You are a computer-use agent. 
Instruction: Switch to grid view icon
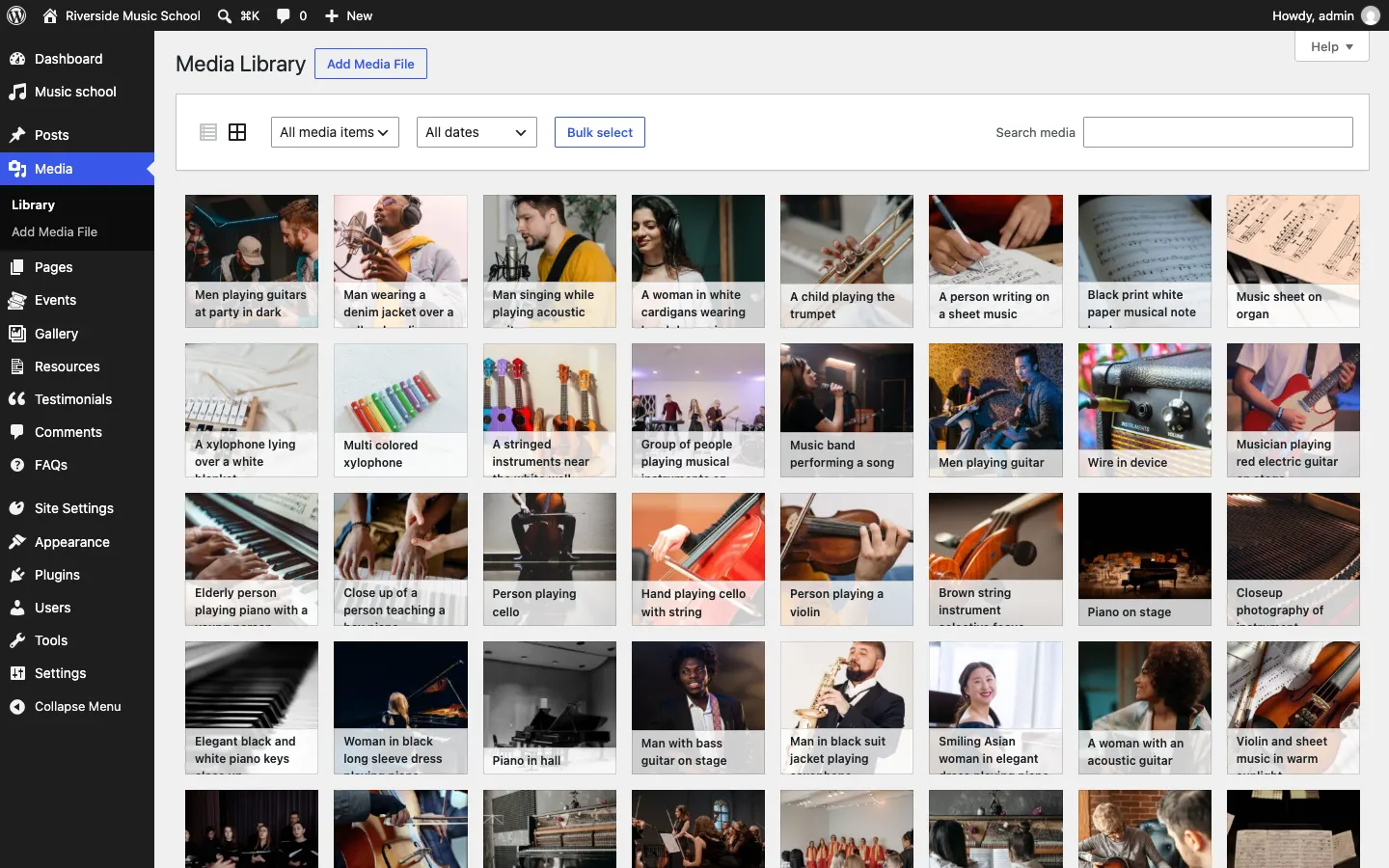click(x=237, y=132)
